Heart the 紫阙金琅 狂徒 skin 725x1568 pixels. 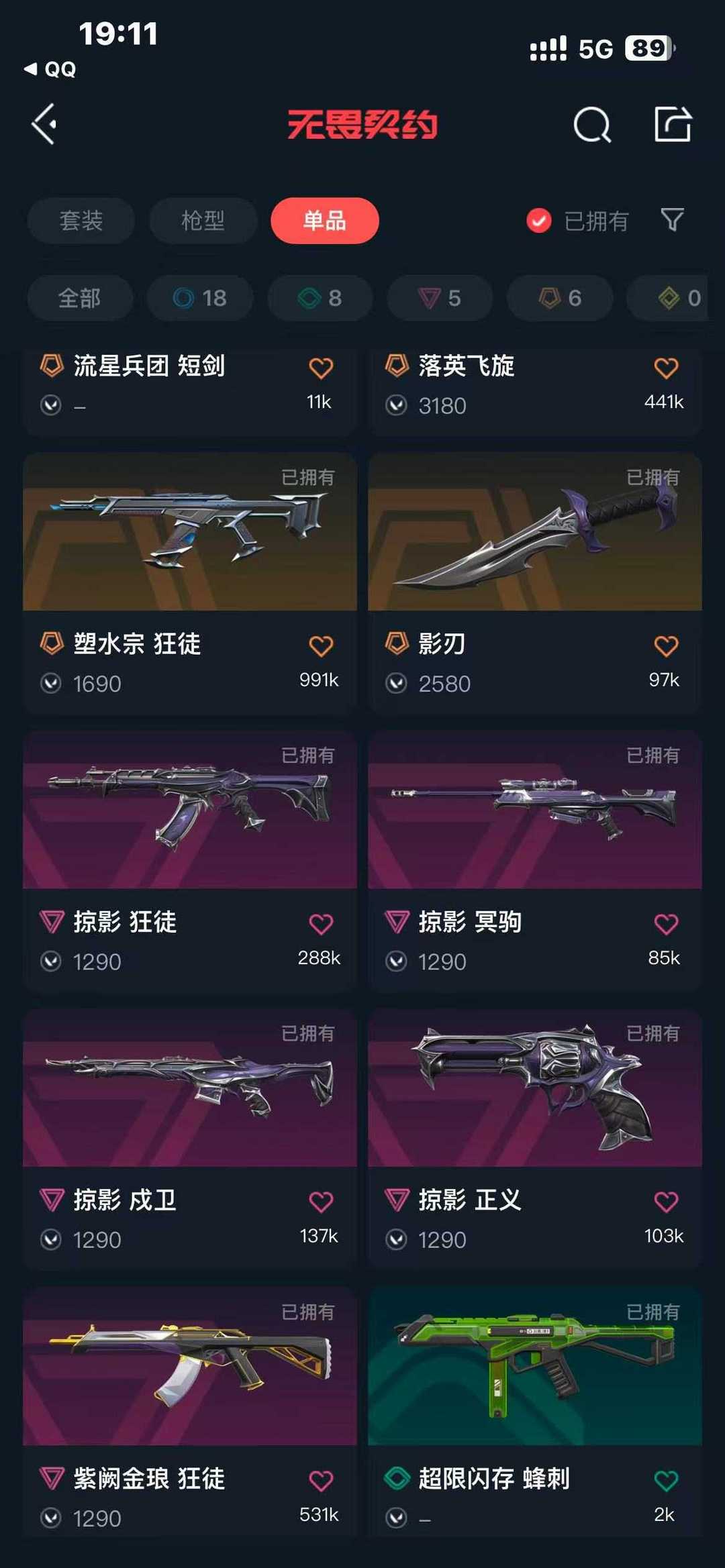[x=321, y=1481]
